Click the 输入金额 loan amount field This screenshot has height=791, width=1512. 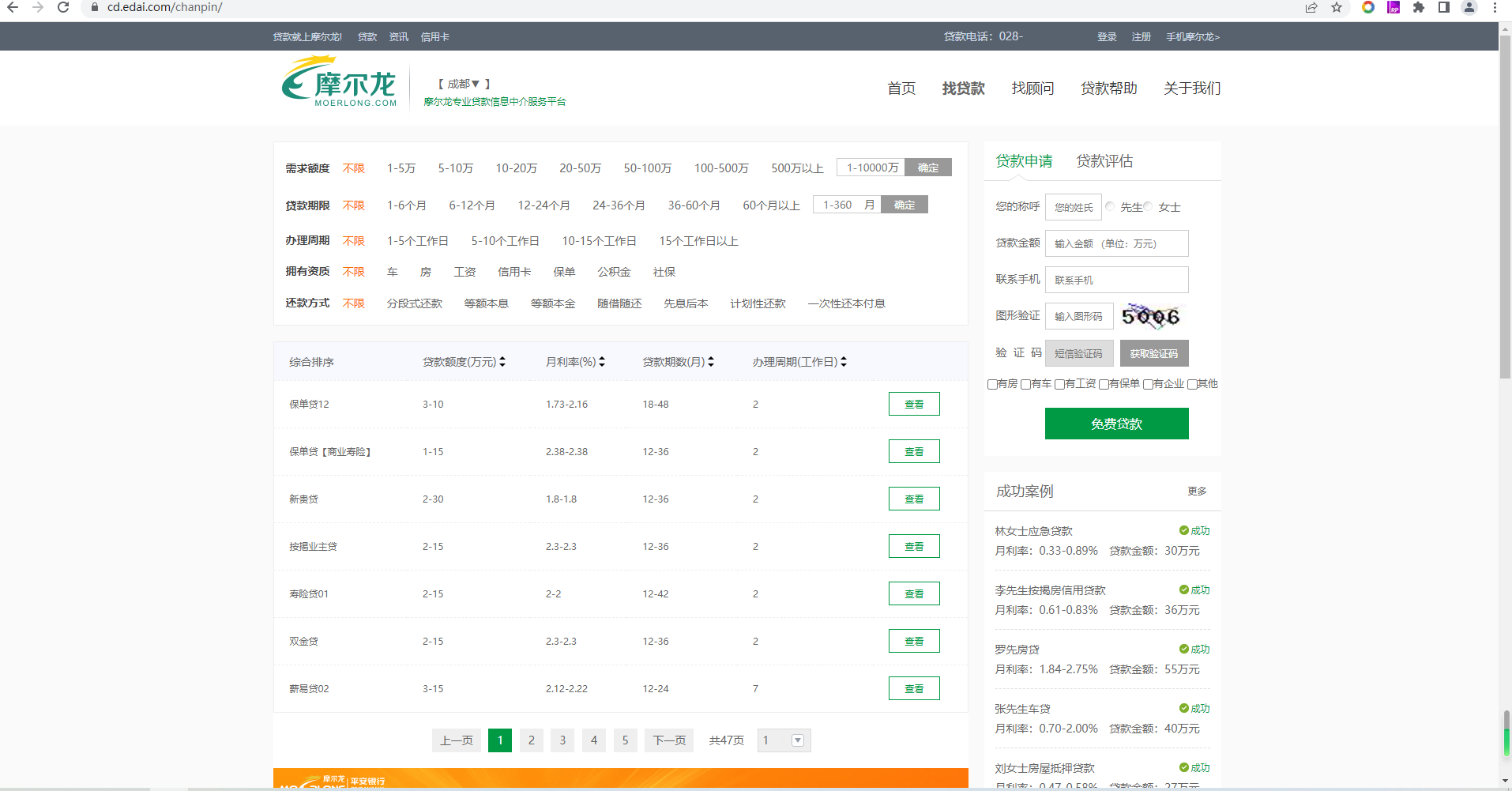coord(1117,243)
